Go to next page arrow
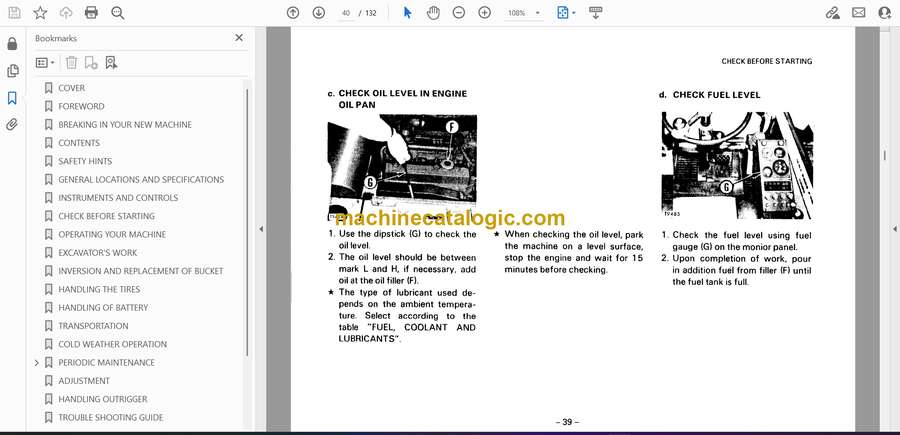900x435 pixels. click(319, 13)
